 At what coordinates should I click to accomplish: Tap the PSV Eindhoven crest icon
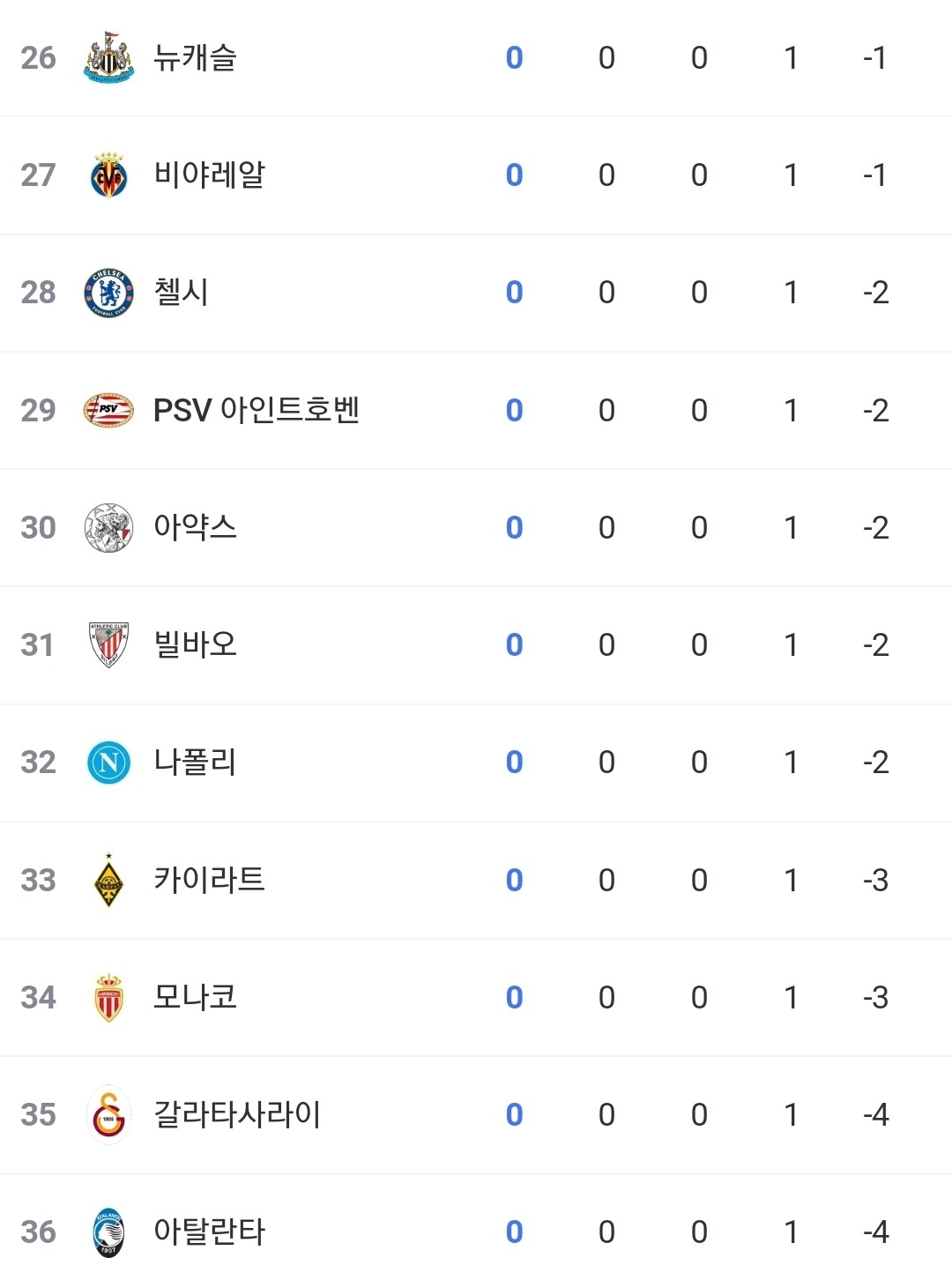108,410
